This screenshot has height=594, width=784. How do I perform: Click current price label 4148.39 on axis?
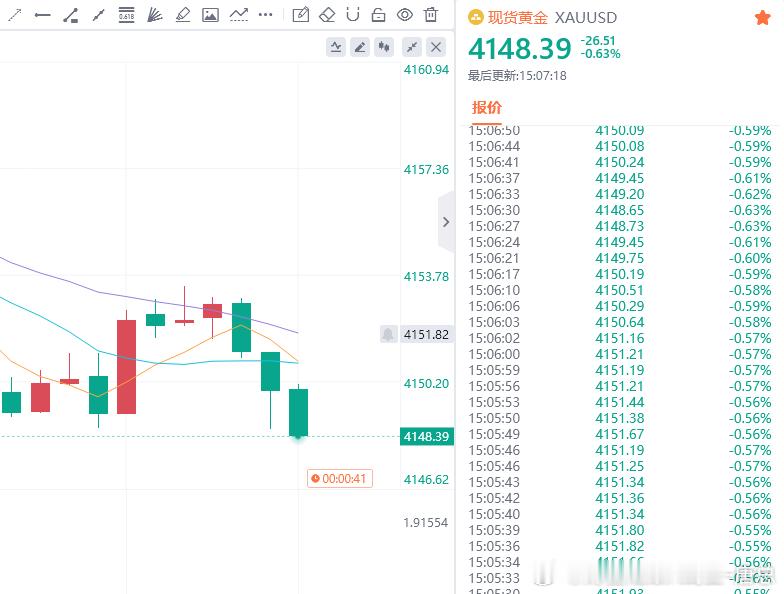426,436
